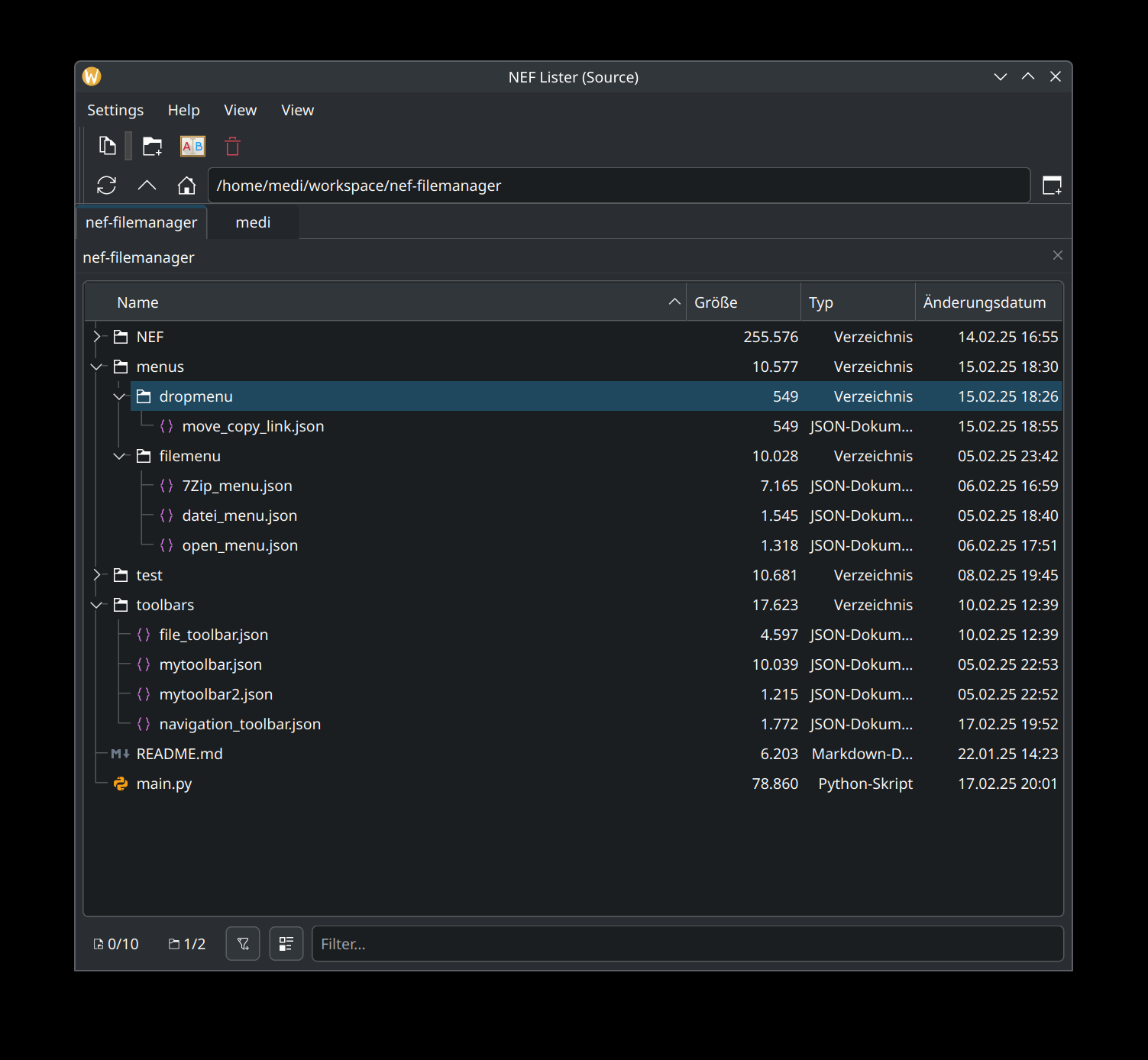The width and height of the screenshot is (1148, 1060).
Task: Click the Filter text input field
Action: (x=687, y=944)
